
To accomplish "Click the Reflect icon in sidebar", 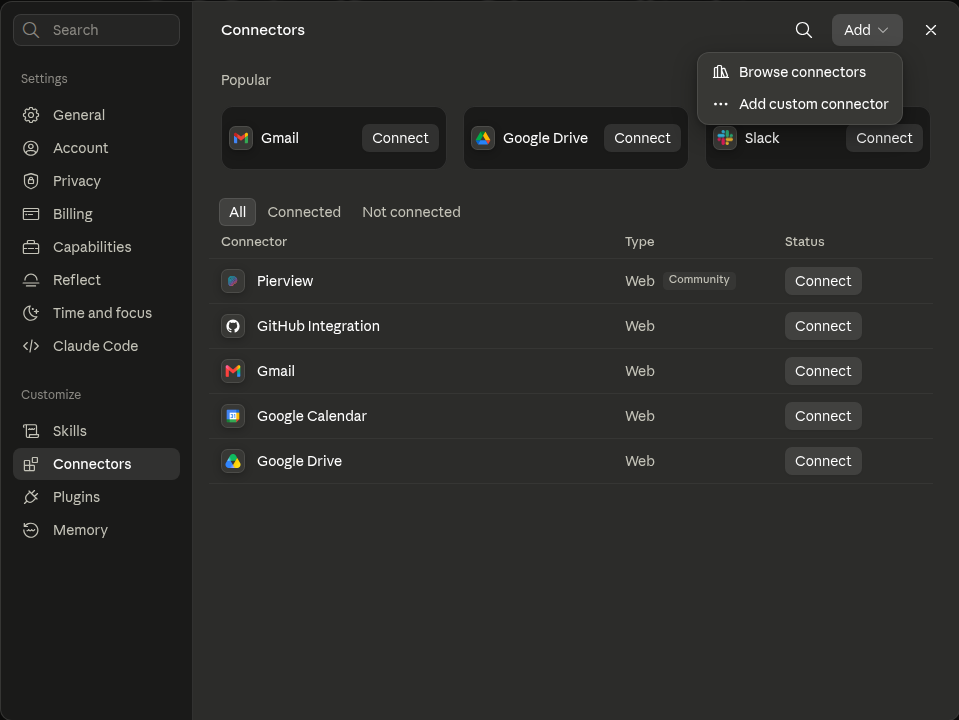I will (x=31, y=280).
